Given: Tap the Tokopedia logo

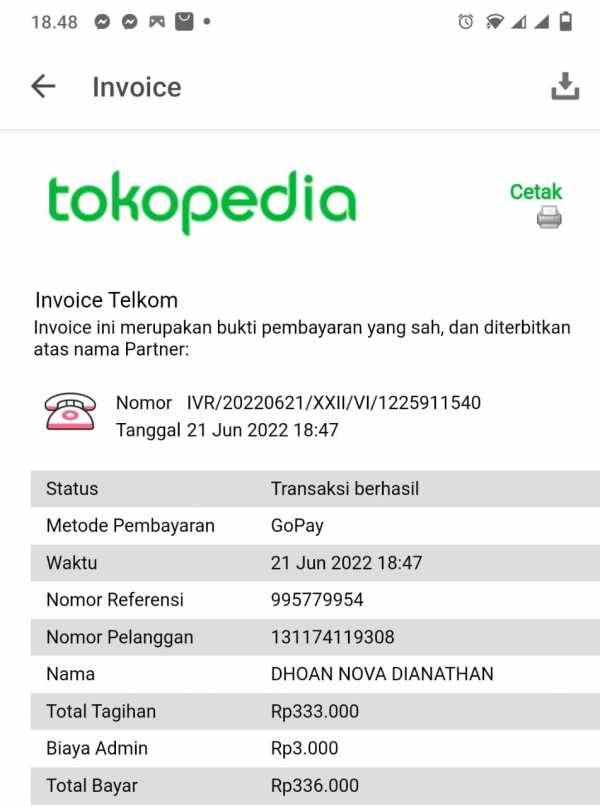Looking at the screenshot, I should pyautogui.click(x=202, y=202).
